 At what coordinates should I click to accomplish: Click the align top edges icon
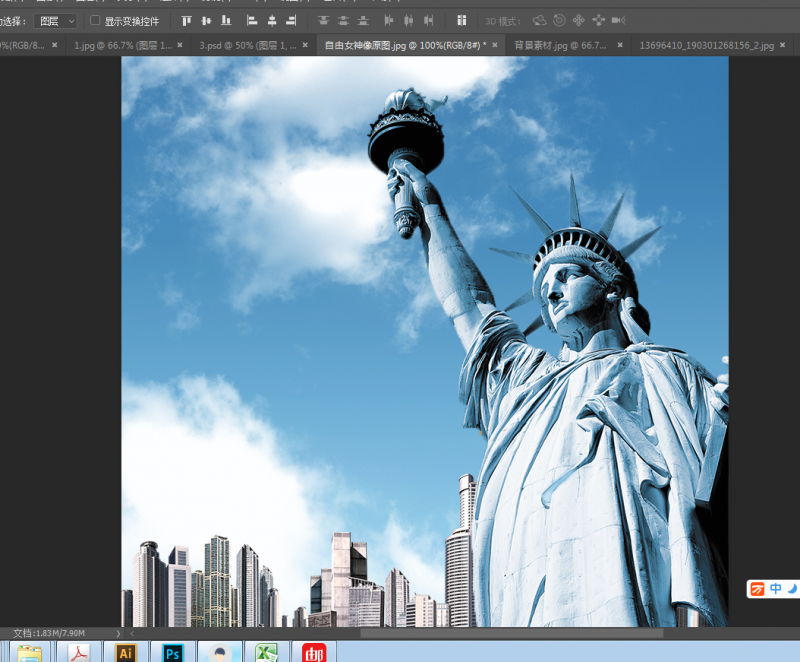[186, 20]
